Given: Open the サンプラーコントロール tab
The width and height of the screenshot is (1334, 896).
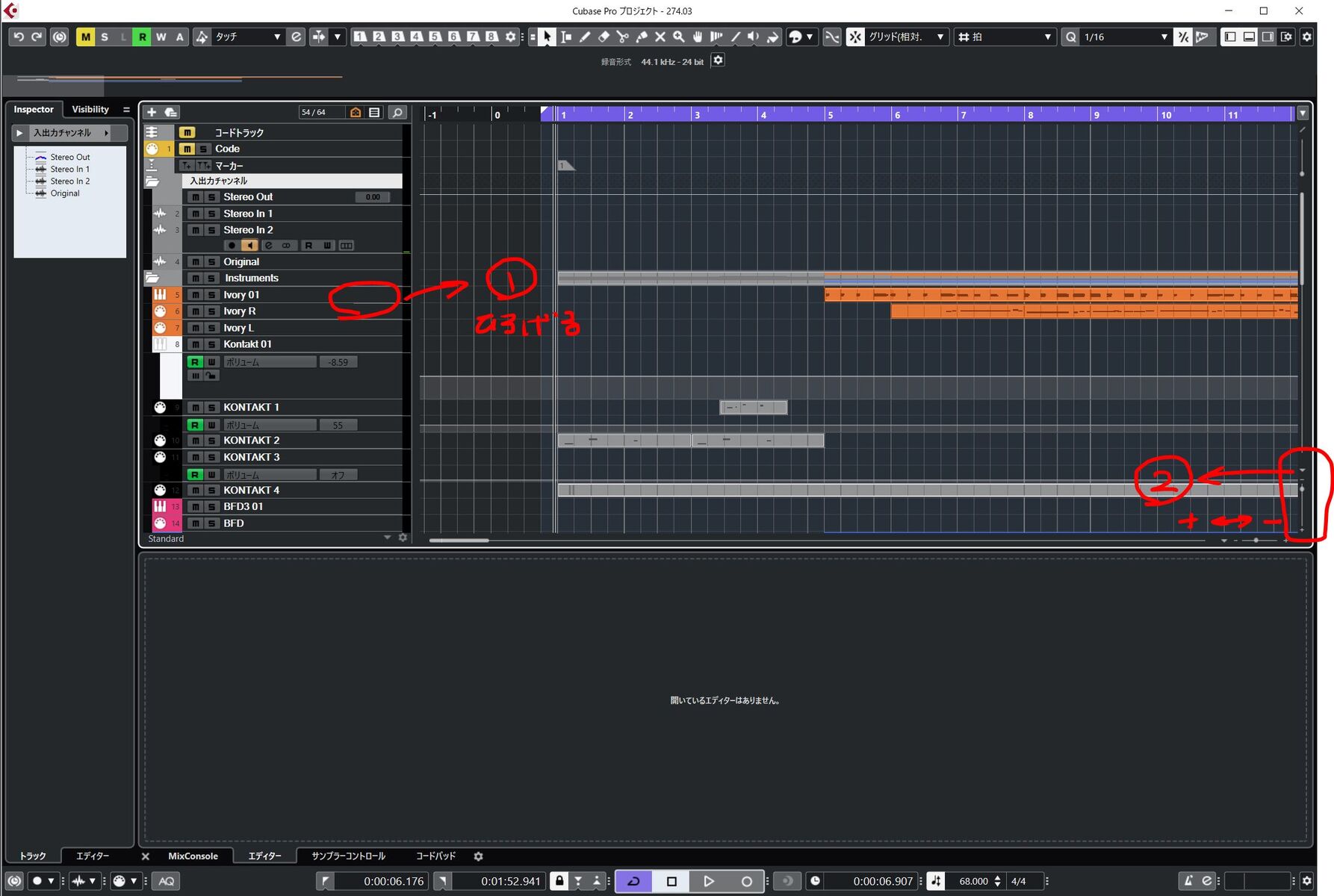Looking at the screenshot, I should 348,856.
